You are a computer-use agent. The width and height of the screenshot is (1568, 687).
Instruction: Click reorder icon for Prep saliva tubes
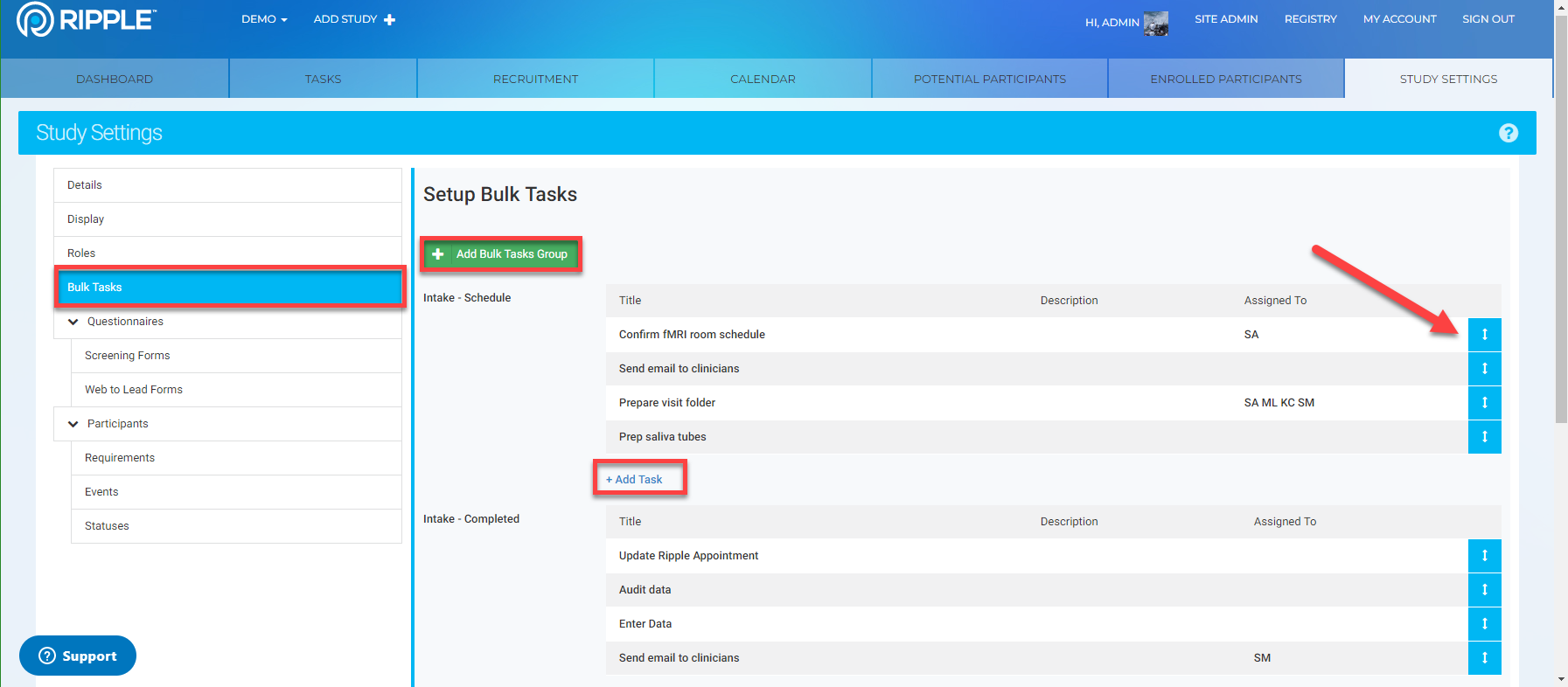(1484, 437)
